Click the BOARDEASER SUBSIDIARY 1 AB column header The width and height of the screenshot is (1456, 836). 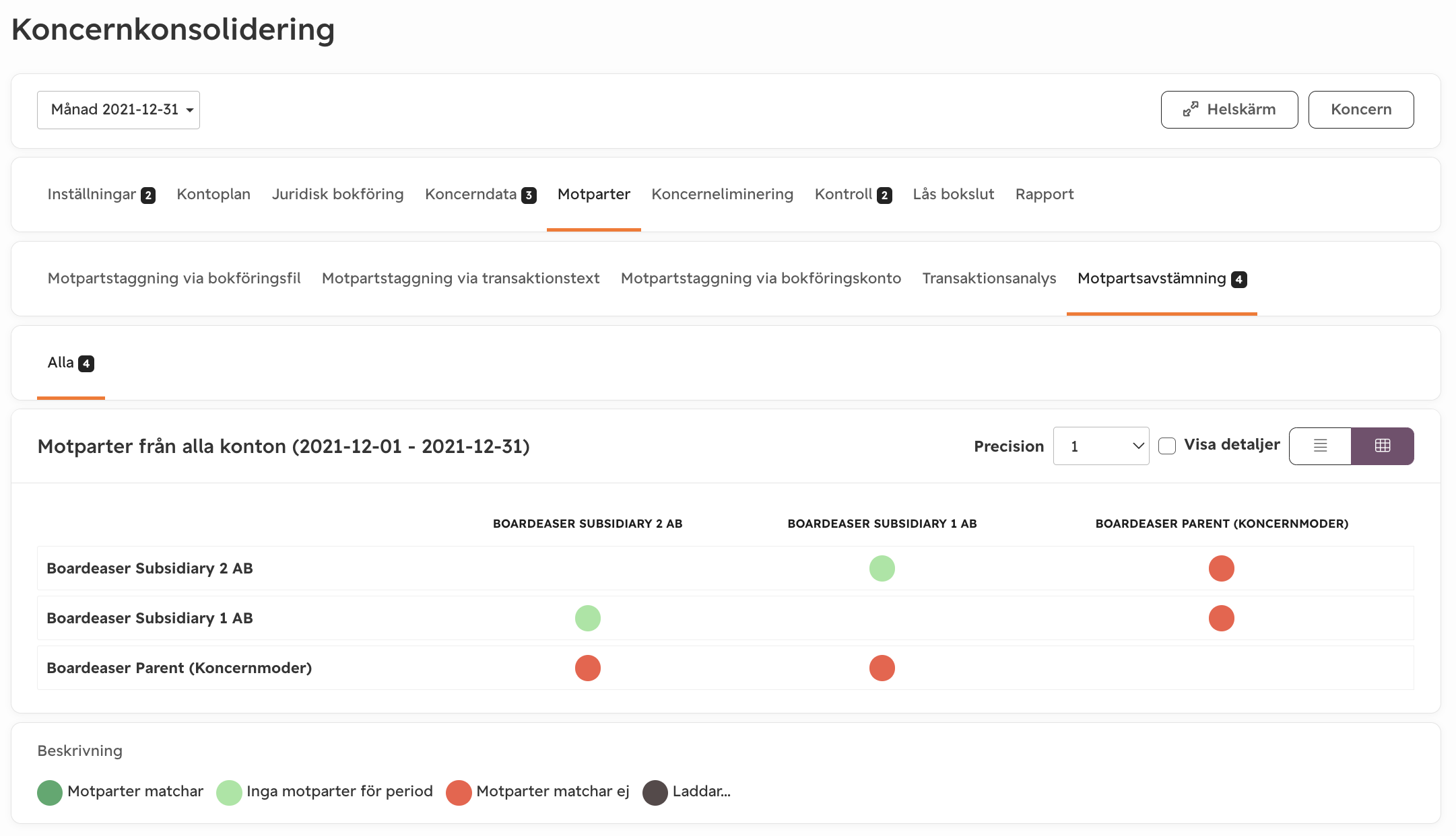coord(882,524)
